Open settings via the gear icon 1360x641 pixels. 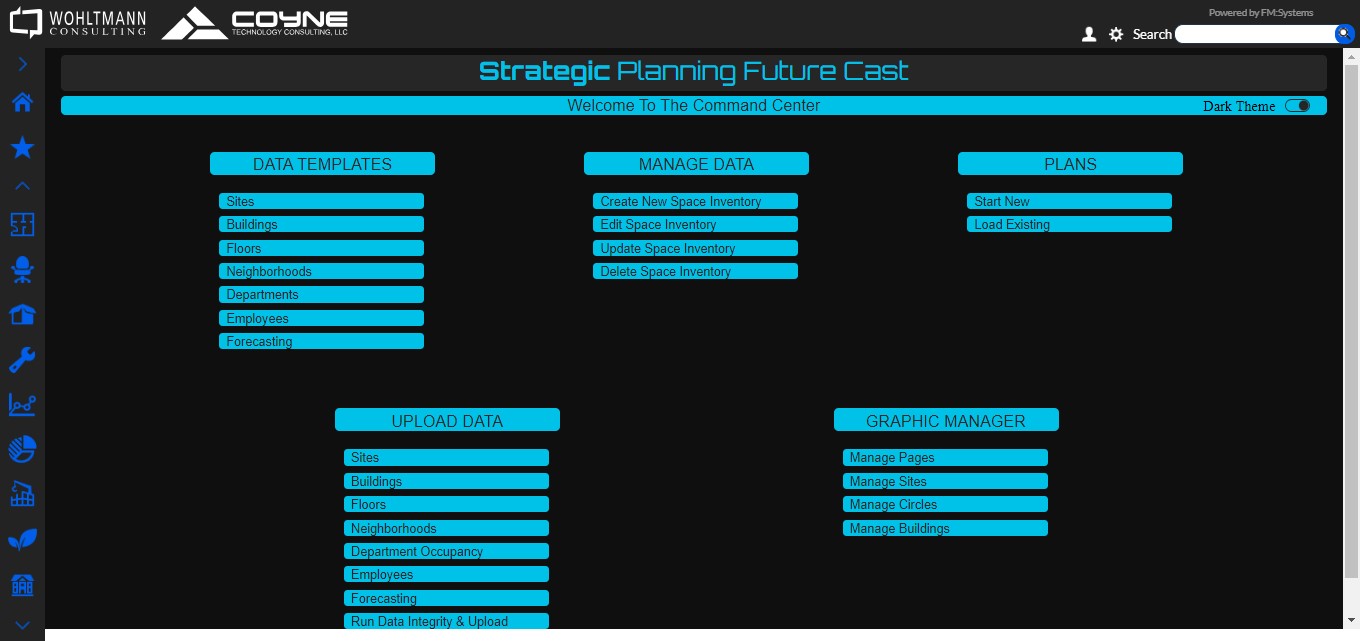[1116, 35]
